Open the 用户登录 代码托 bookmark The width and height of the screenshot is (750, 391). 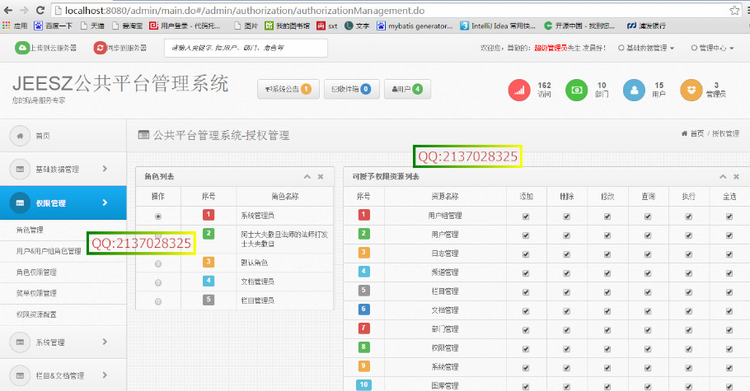(x=185, y=25)
